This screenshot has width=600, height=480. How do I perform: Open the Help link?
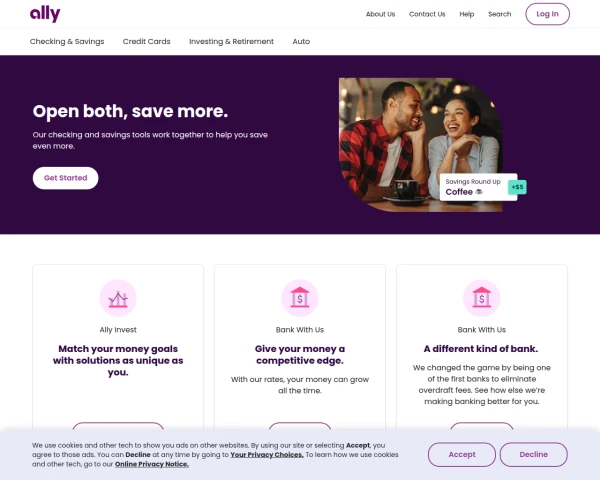466,14
